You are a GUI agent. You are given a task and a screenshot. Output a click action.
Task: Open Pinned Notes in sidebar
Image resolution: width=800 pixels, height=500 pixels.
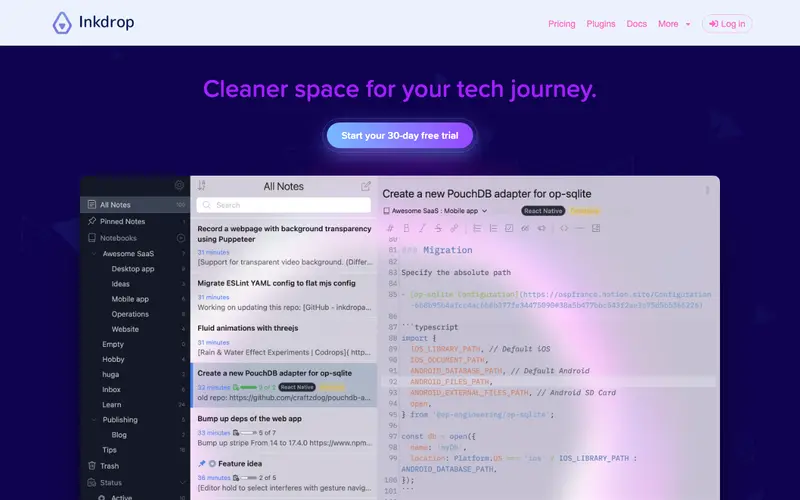[135, 221]
